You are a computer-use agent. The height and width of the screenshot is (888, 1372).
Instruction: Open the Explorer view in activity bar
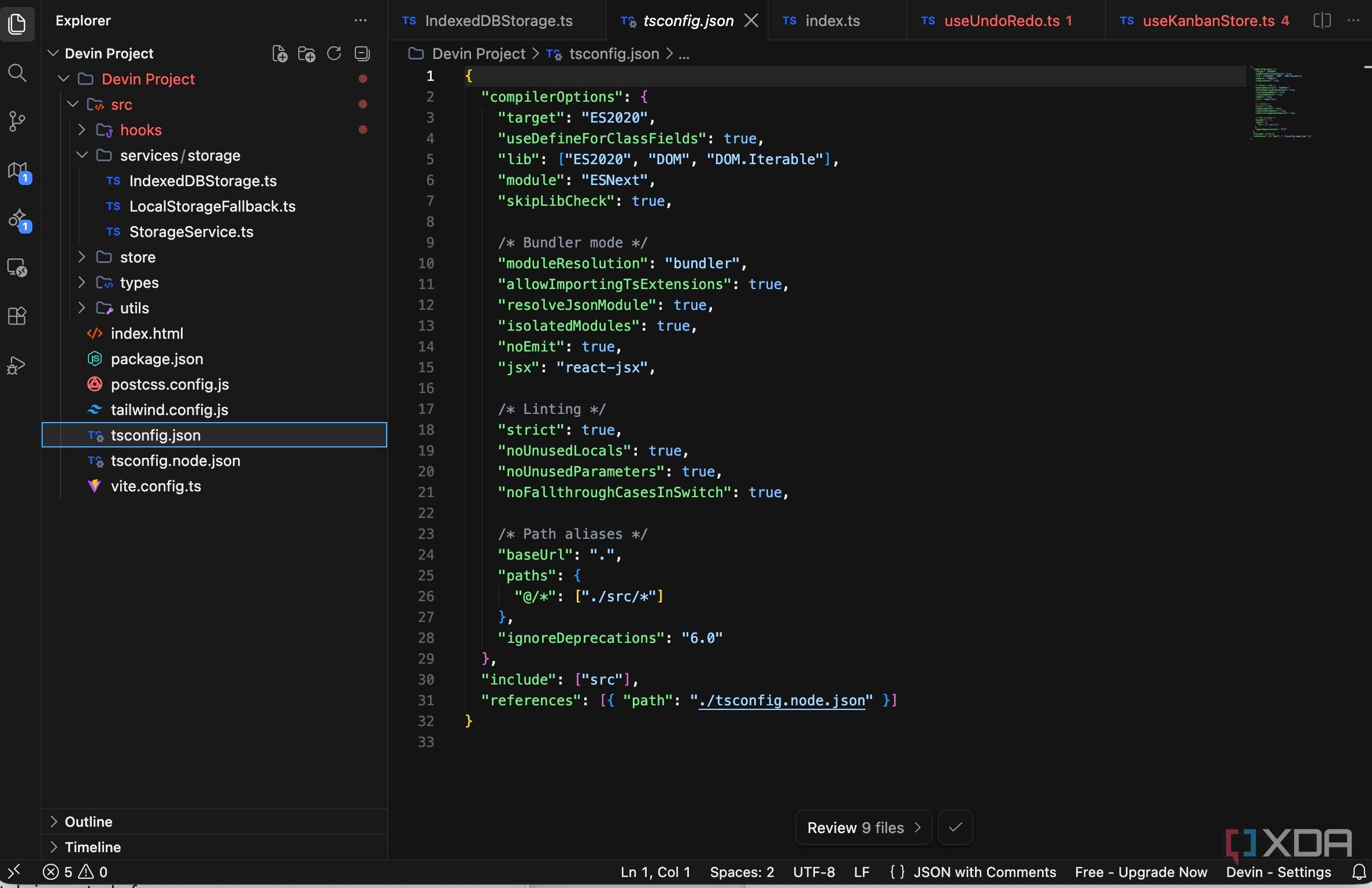tap(17, 24)
